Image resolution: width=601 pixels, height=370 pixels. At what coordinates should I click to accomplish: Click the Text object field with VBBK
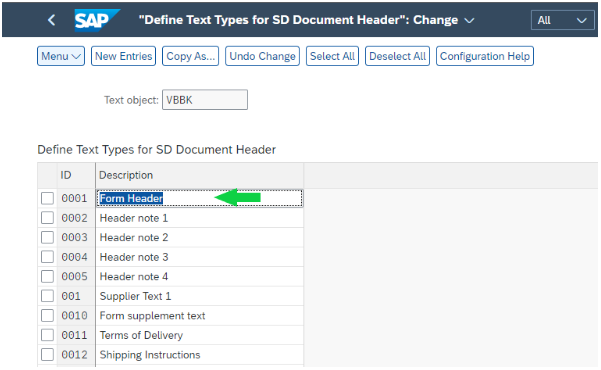pyautogui.click(x=205, y=100)
